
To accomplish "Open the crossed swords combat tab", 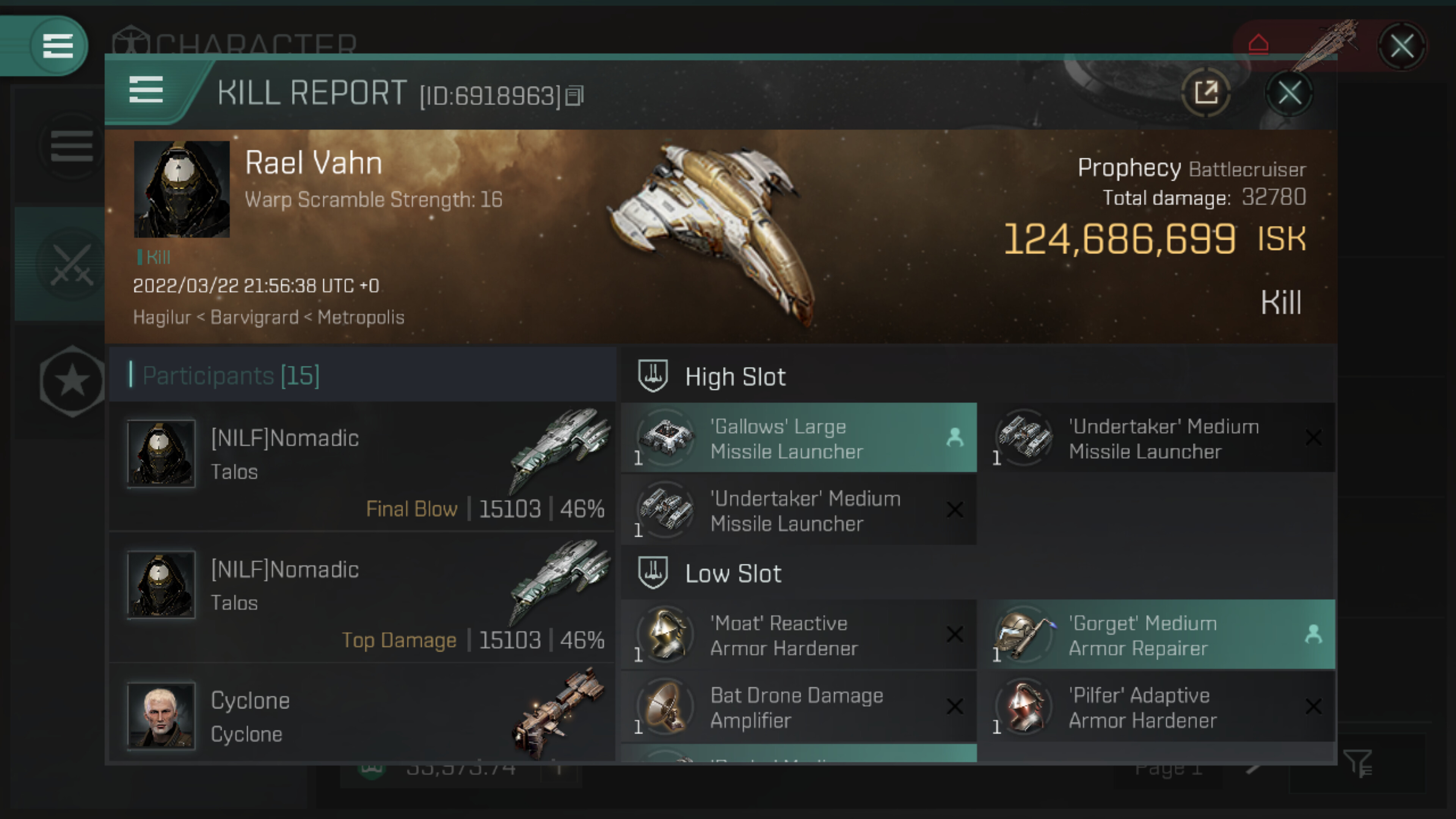I will click(x=72, y=264).
